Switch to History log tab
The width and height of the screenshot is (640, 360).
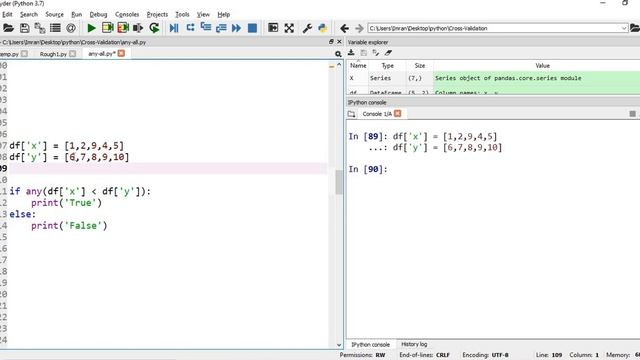click(414, 344)
